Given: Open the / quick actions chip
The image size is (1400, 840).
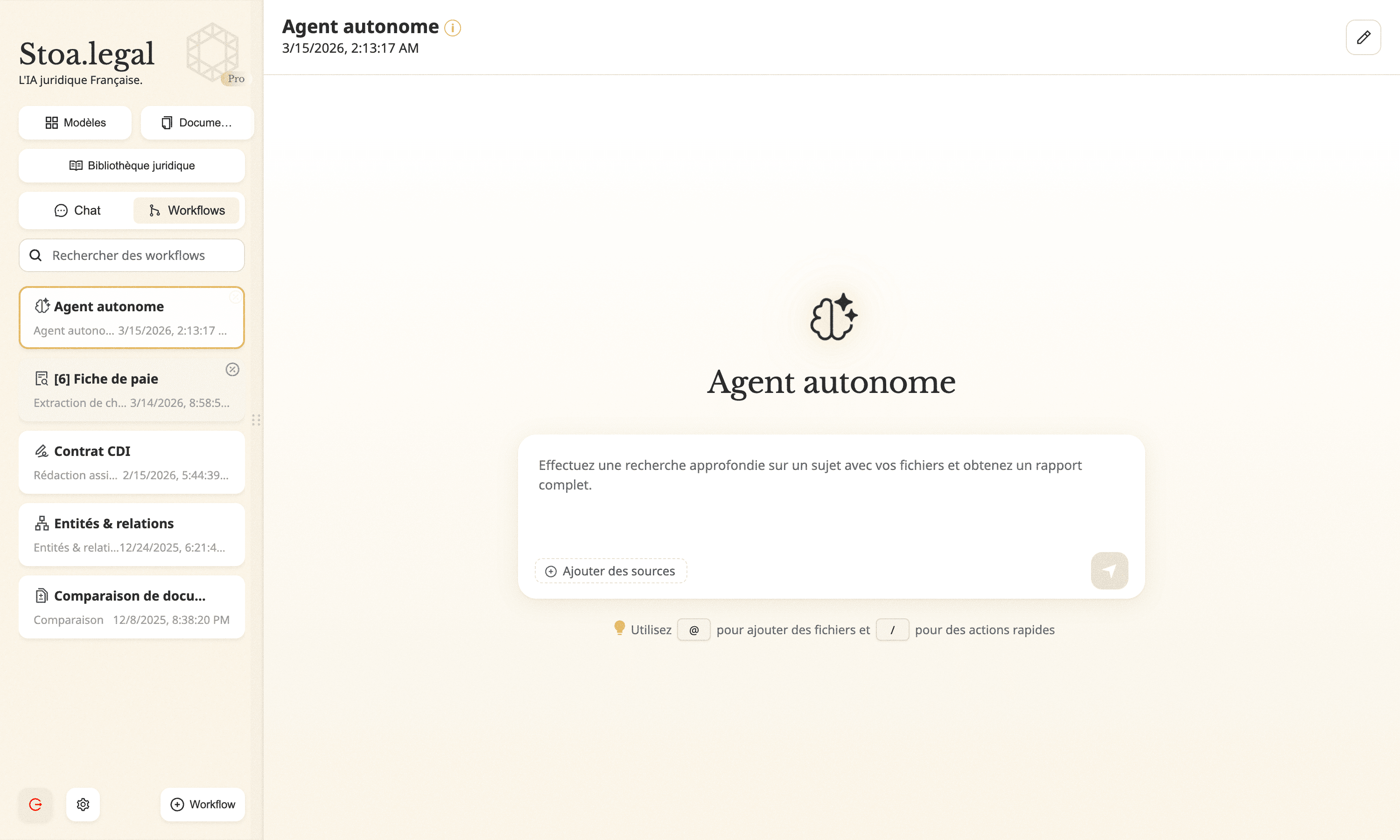Looking at the screenshot, I should [x=892, y=630].
